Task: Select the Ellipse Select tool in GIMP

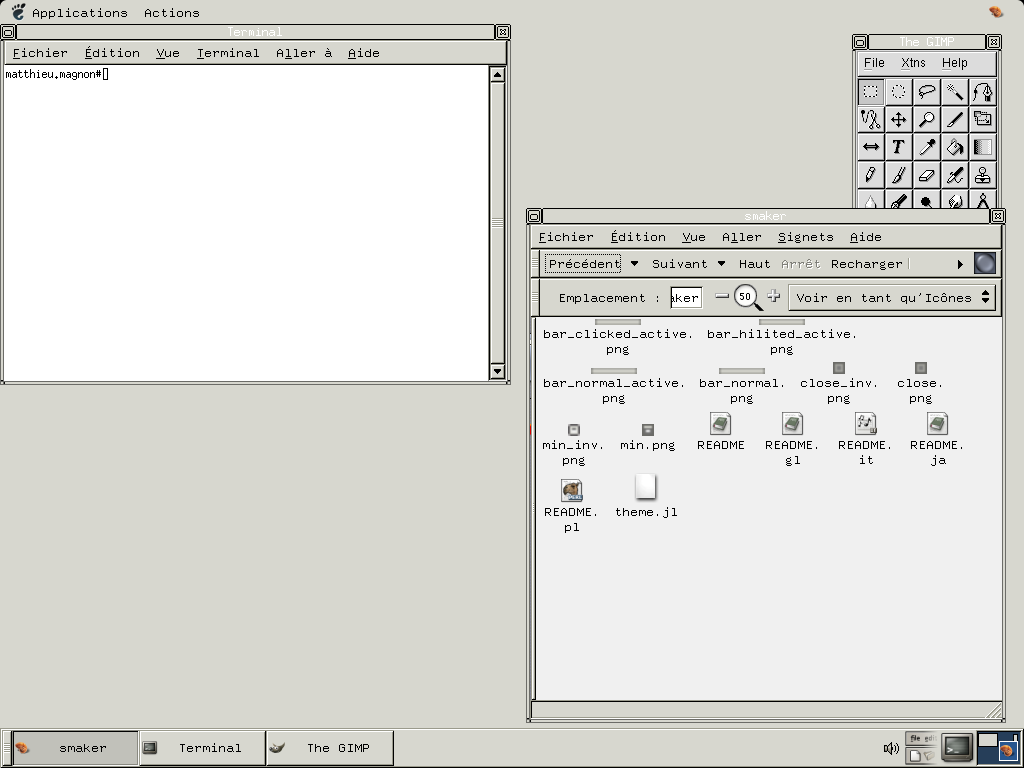Action: [899, 92]
